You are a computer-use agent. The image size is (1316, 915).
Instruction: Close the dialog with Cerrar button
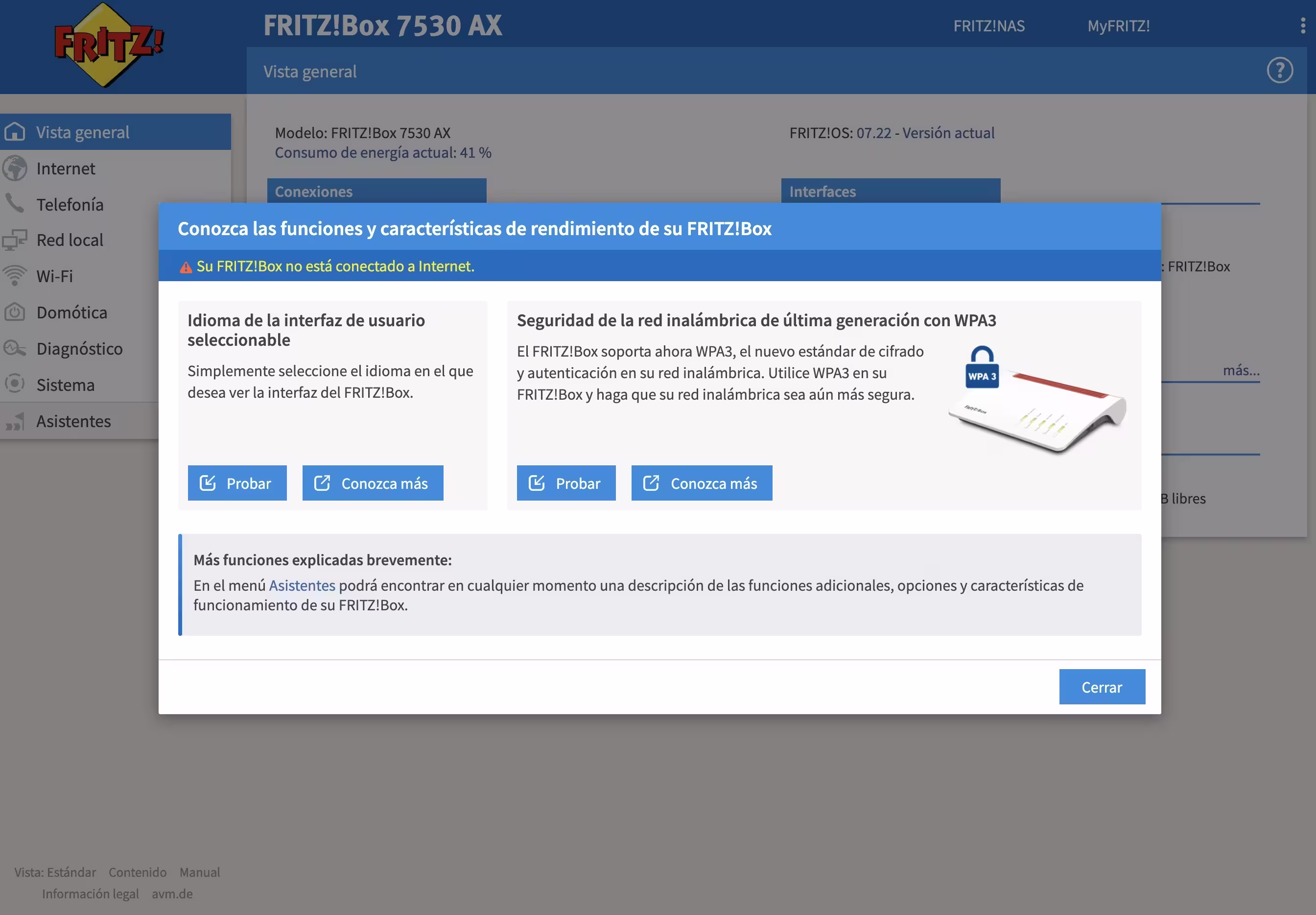point(1101,687)
